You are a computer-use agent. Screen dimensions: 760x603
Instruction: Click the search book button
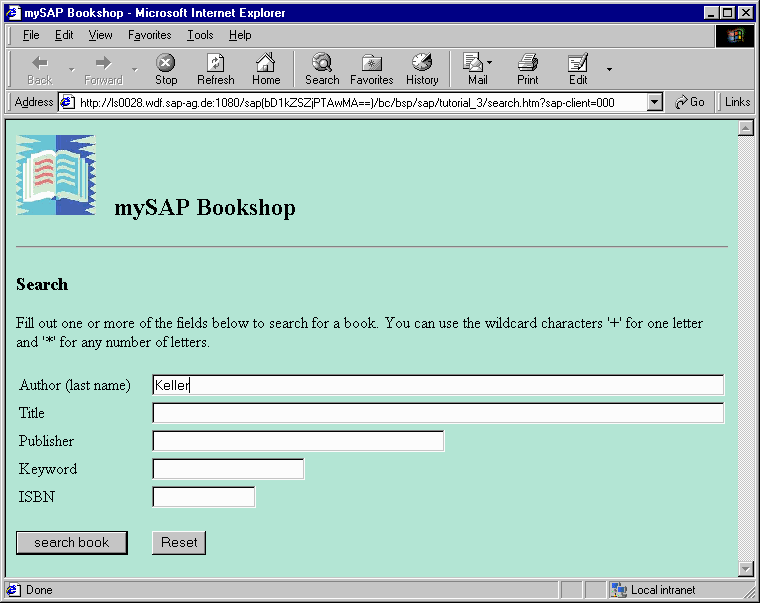pos(71,542)
